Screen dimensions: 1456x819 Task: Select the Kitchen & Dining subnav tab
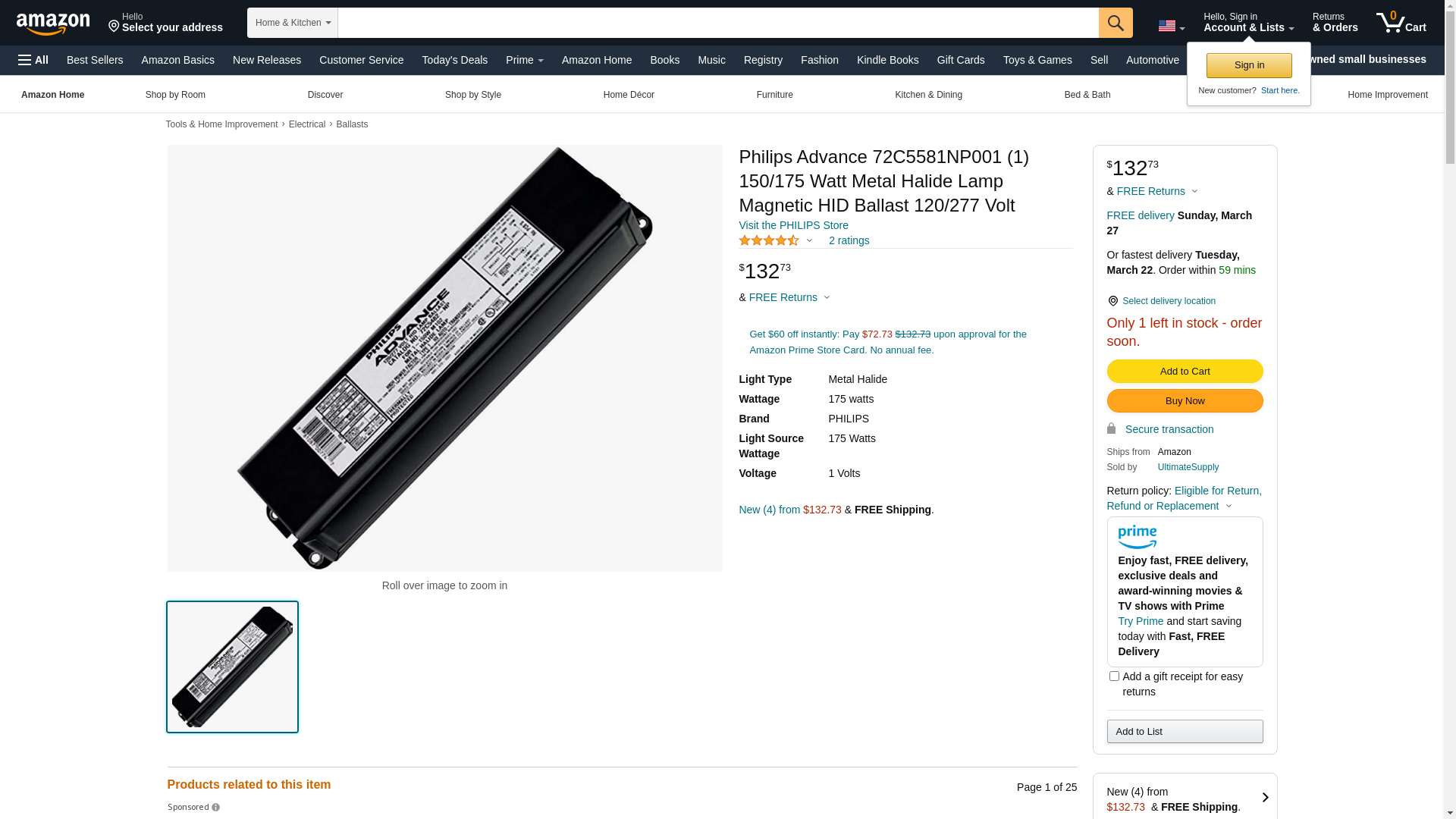(x=928, y=95)
